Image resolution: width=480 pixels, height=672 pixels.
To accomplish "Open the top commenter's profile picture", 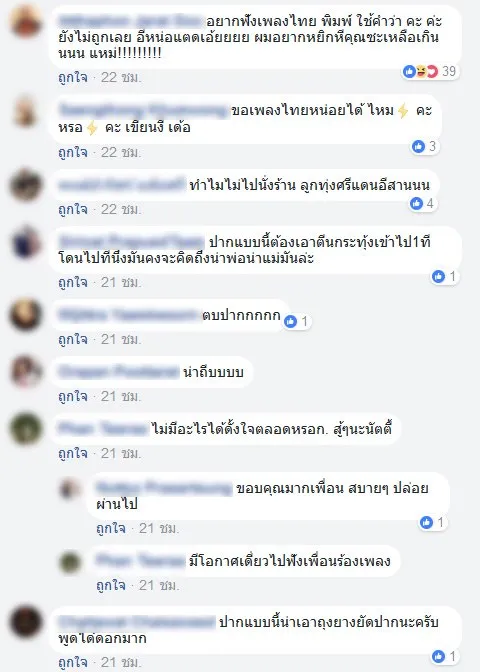I will pos(26,21).
